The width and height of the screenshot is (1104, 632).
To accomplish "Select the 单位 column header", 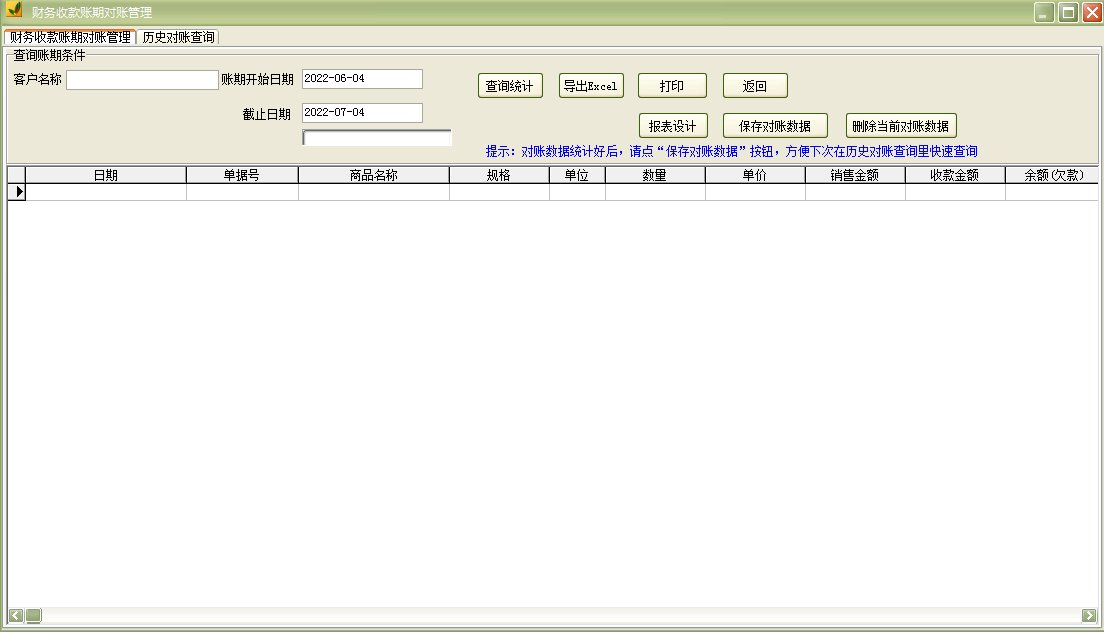I will click(577, 175).
